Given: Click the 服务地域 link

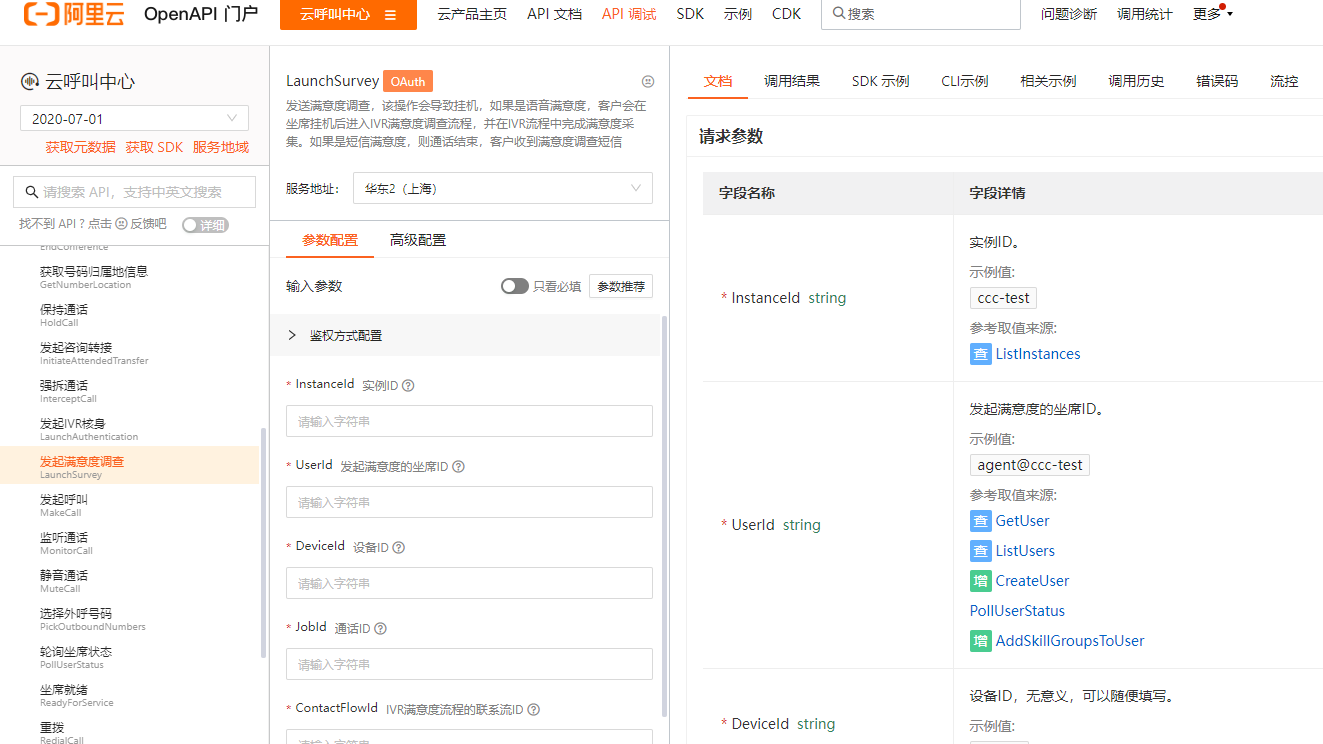Looking at the screenshot, I should [221, 147].
